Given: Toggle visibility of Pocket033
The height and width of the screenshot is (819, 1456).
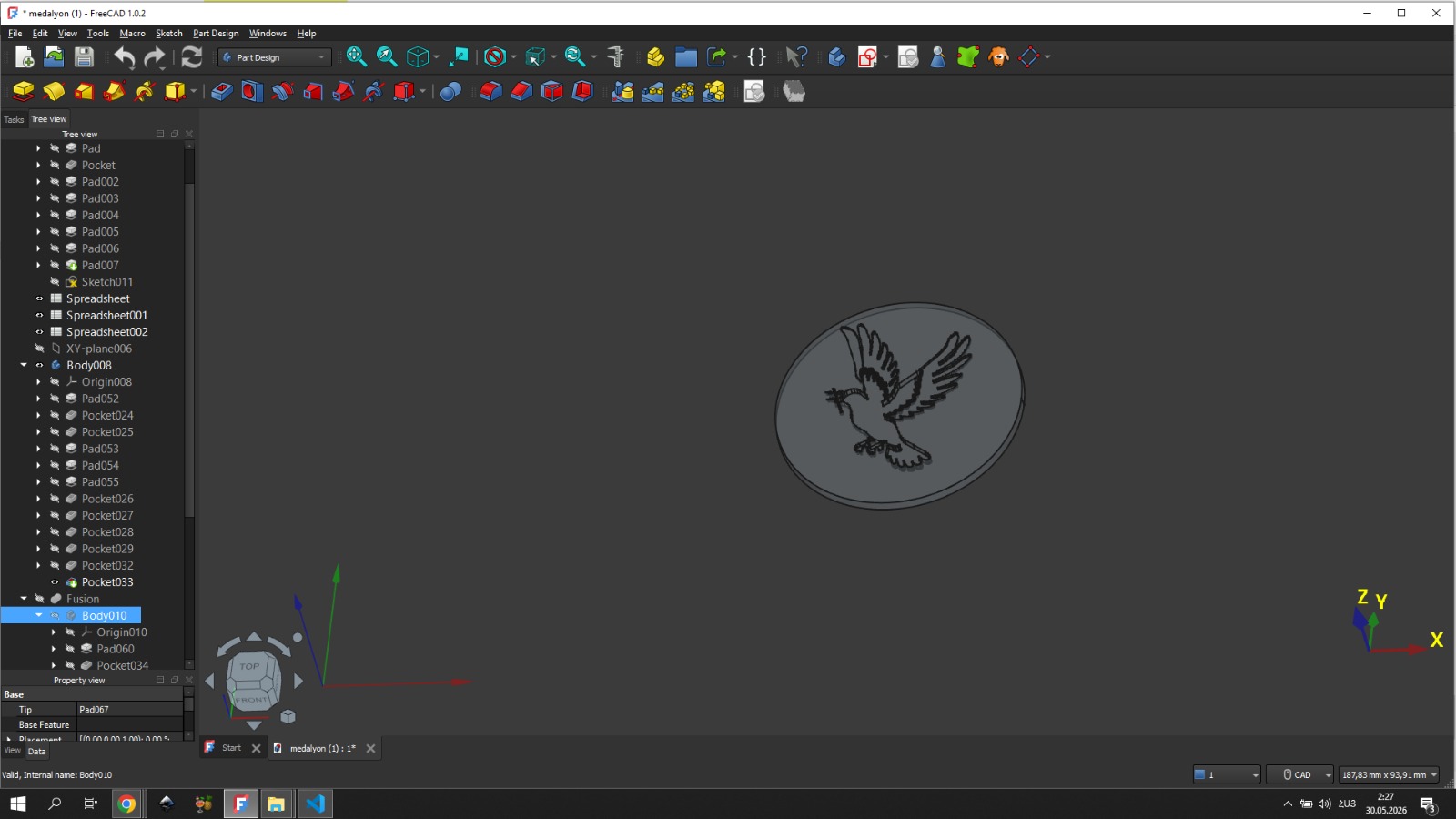Looking at the screenshot, I should (55, 582).
